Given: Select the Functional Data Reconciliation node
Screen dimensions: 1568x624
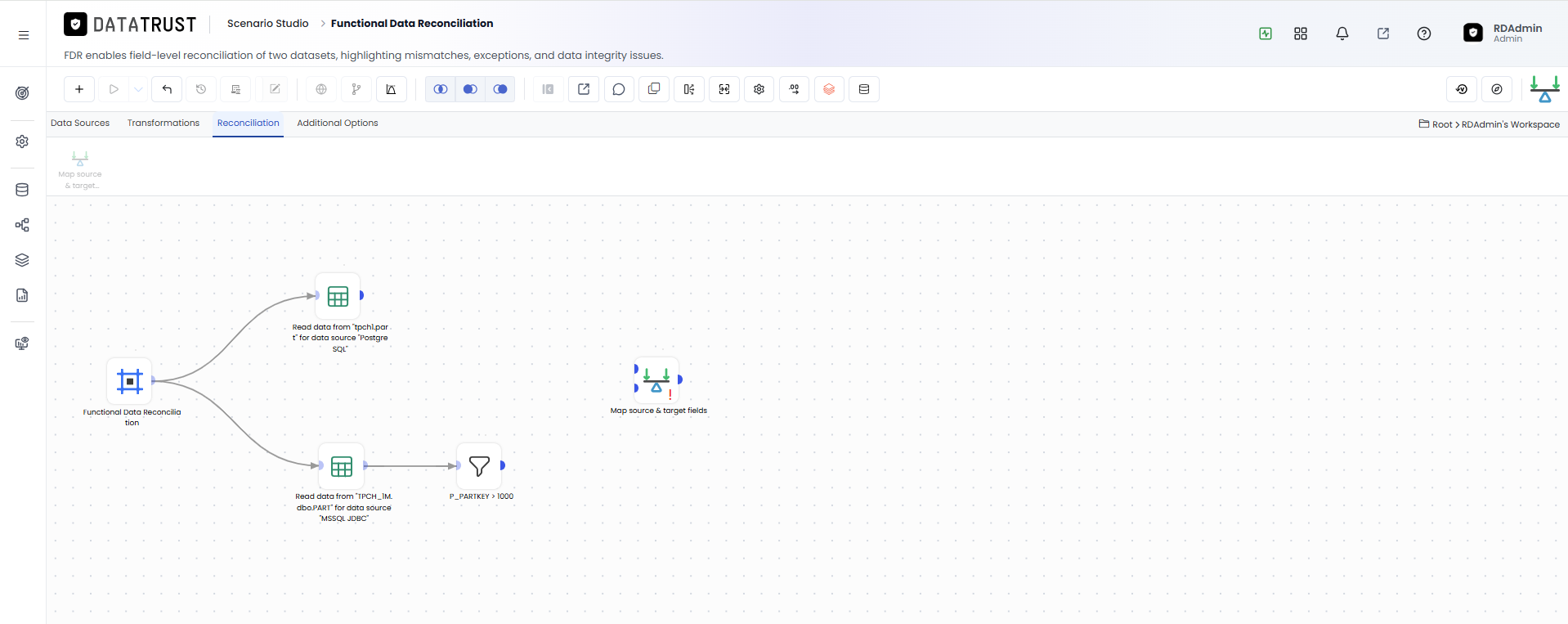Looking at the screenshot, I should pos(130,381).
